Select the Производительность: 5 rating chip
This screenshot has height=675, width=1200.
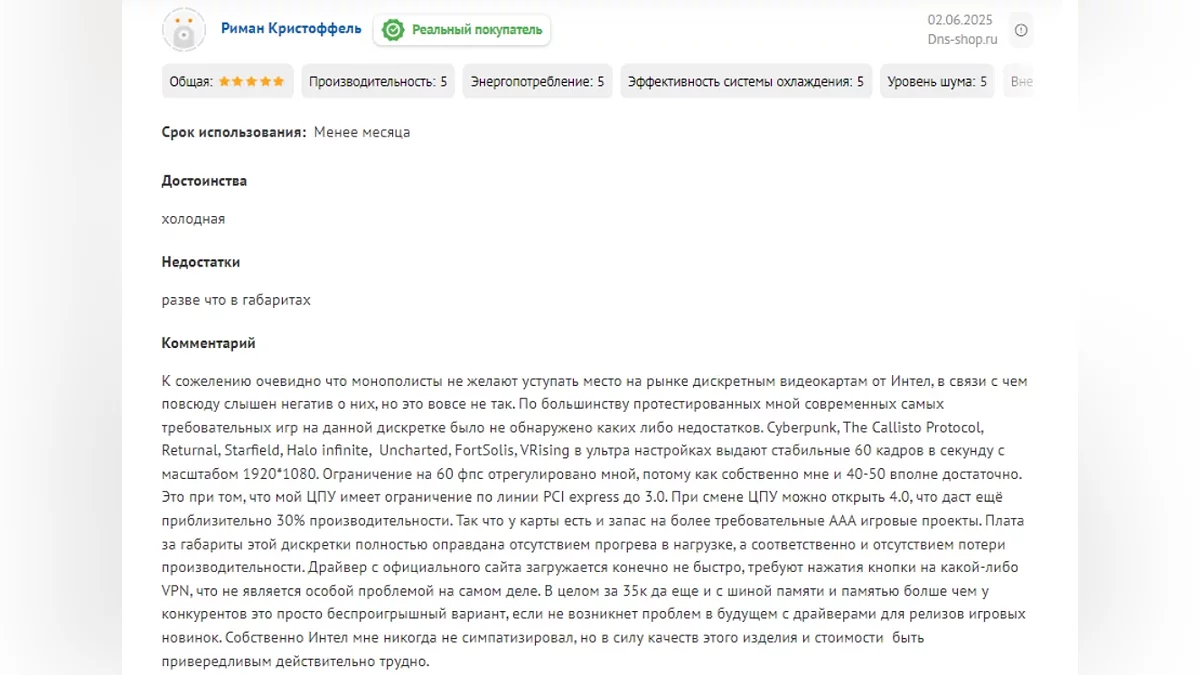click(x=378, y=82)
